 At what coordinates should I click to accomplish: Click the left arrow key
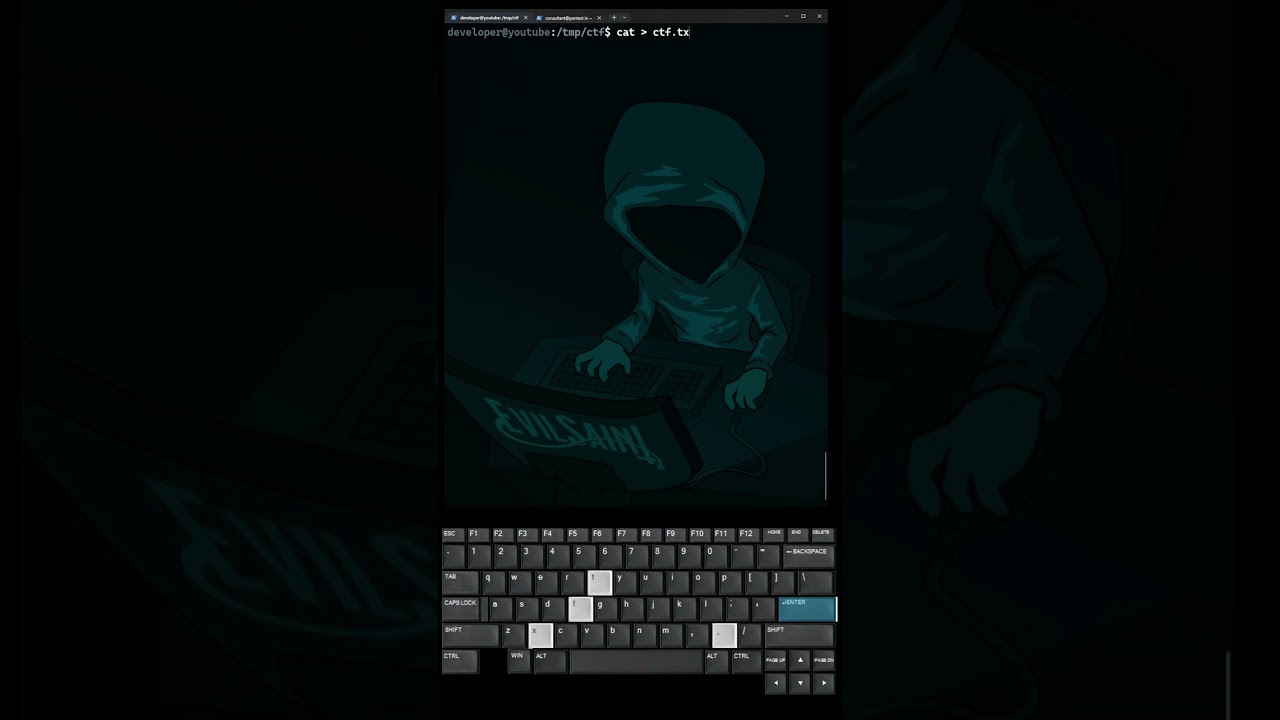[775, 683]
